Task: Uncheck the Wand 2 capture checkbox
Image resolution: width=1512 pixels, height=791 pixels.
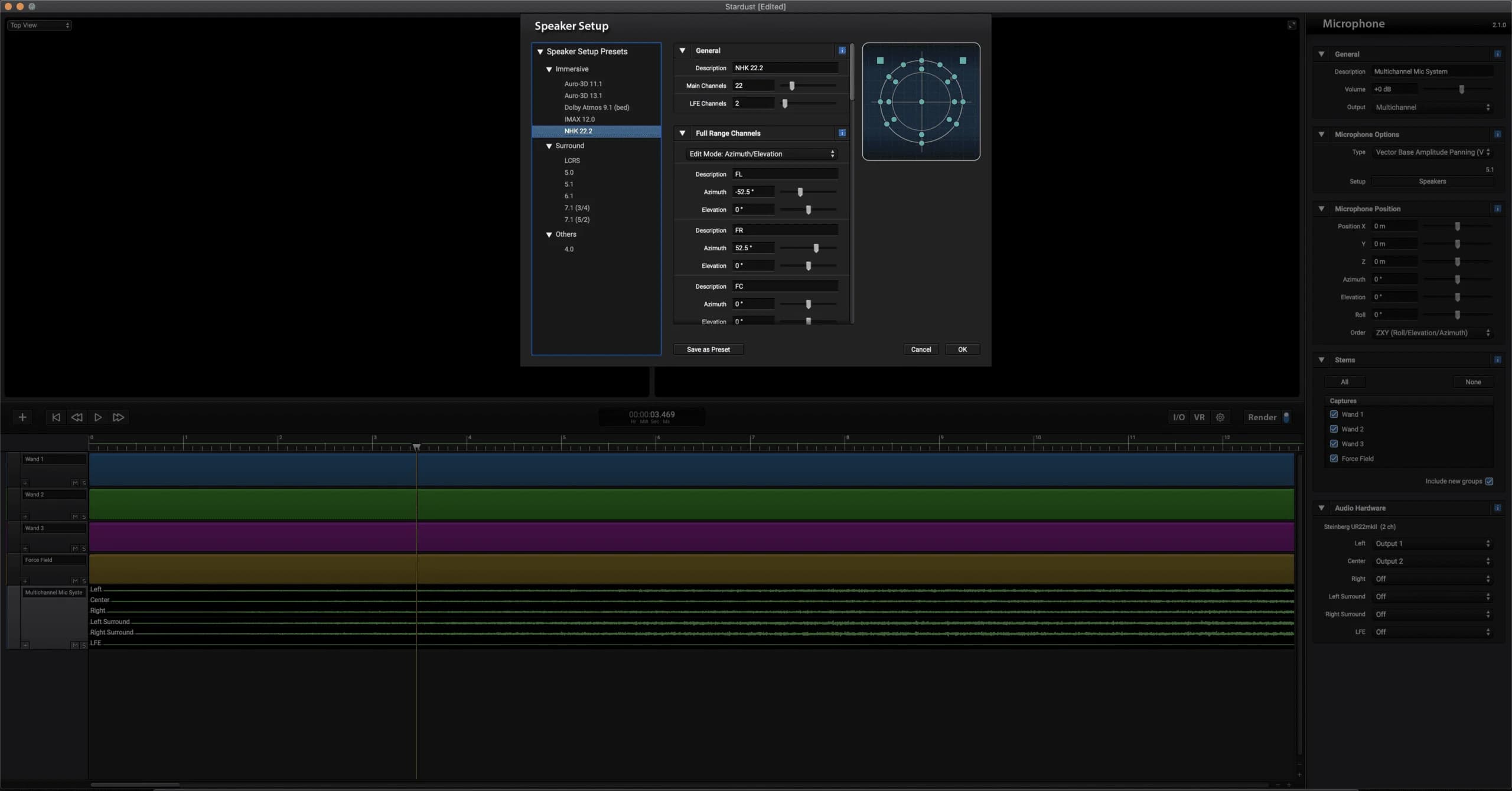Action: [1334, 429]
